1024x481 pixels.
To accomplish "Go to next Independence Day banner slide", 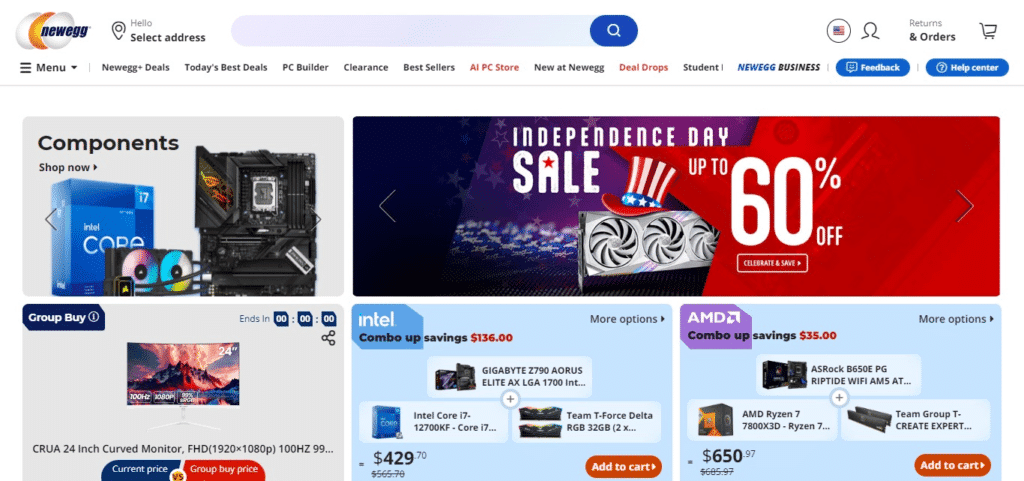I will [x=965, y=206].
